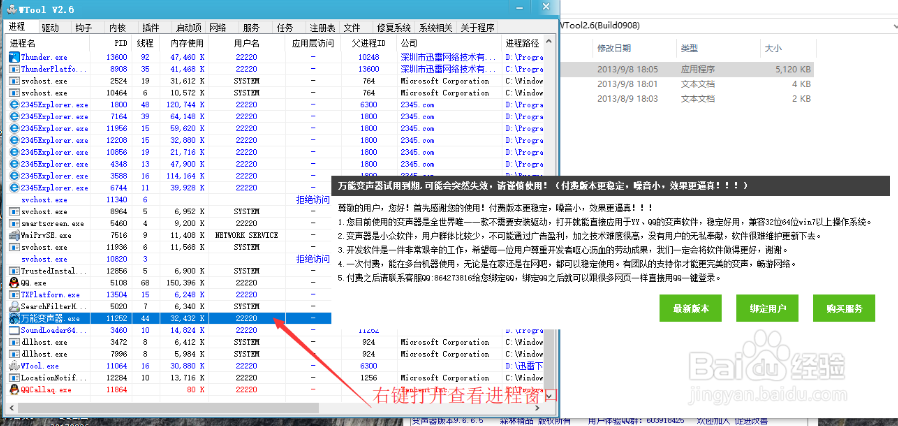The image size is (898, 426).
Task: Sort by the 用户名 column header
Action: point(247,44)
